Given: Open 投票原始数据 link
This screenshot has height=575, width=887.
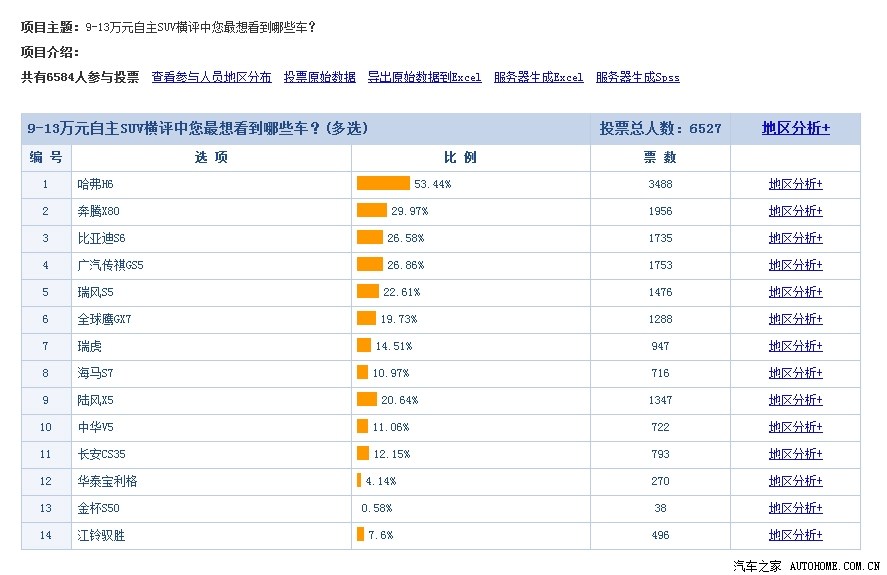Looking at the screenshot, I should [x=319, y=77].
